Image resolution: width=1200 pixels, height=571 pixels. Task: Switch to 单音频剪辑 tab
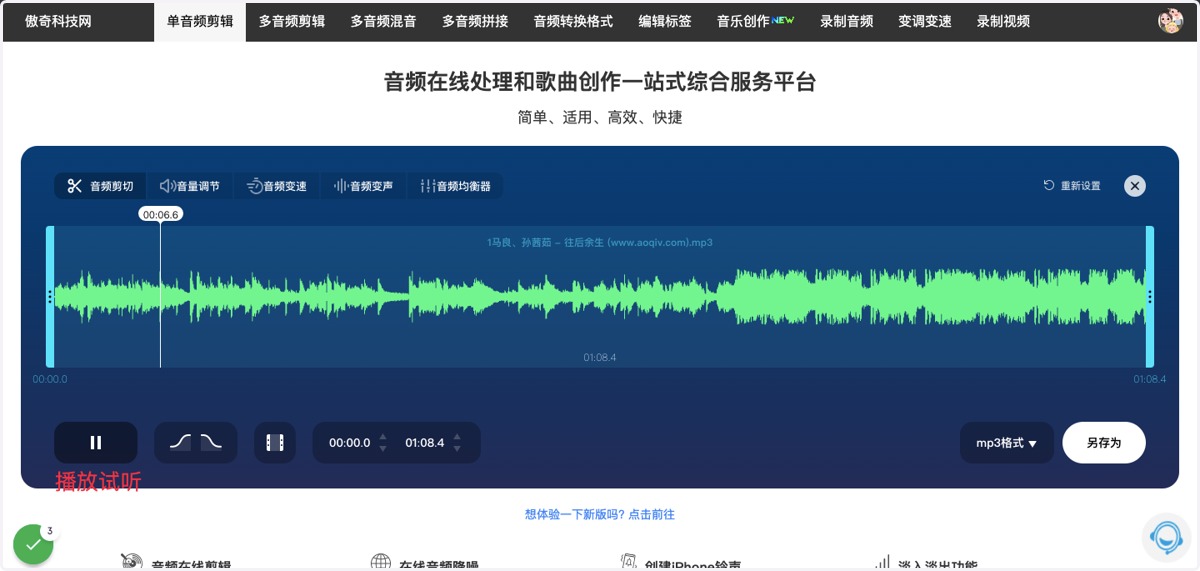tap(200, 21)
